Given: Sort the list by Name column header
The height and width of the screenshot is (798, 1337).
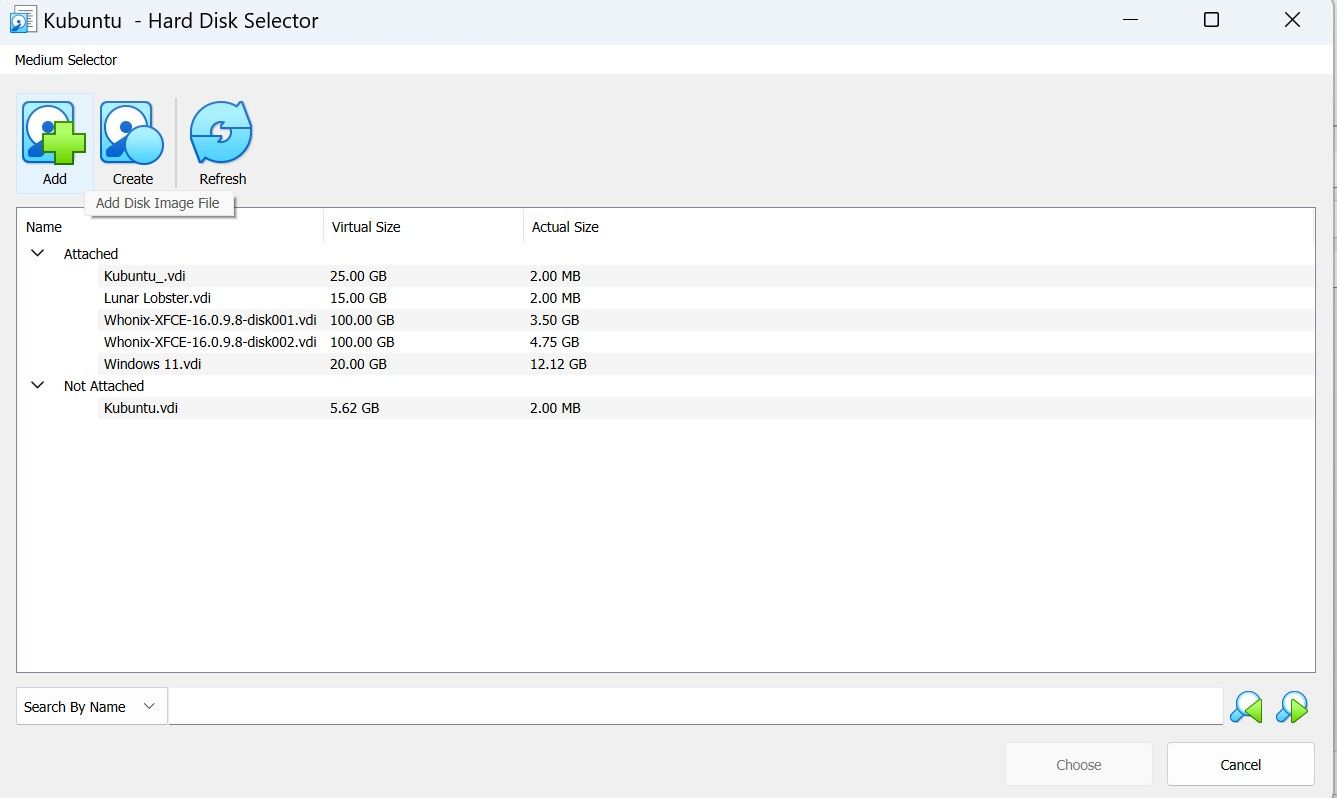Looking at the screenshot, I should pos(44,227).
